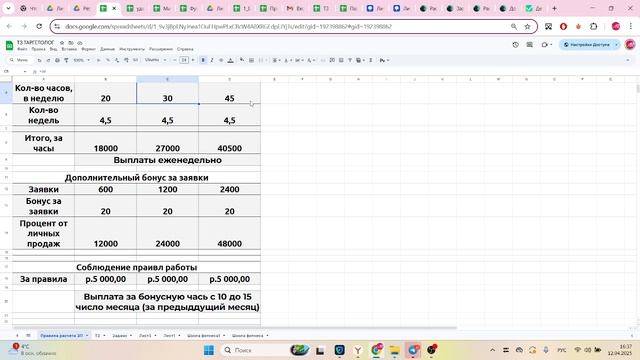
Task: Open the Windows Start menu
Action: tap(209, 350)
